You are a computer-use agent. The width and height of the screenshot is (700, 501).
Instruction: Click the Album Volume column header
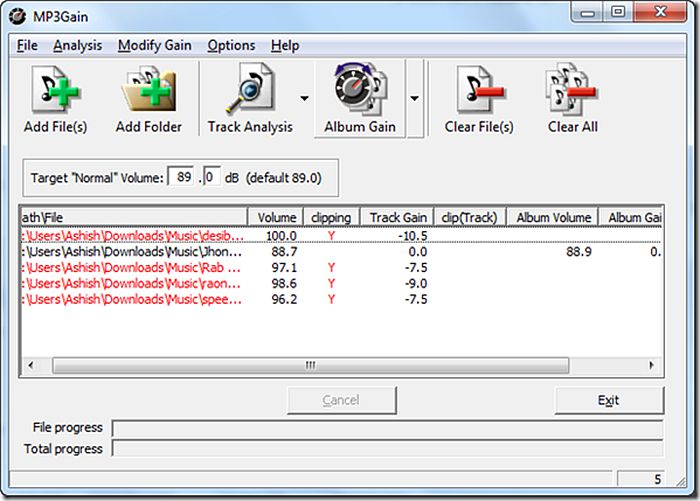[553, 217]
